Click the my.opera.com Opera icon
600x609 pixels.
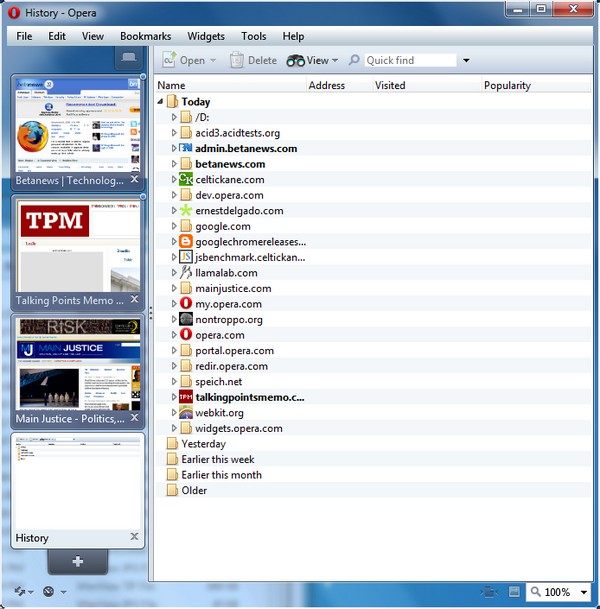pyautogui.click(x=186, y=304)
